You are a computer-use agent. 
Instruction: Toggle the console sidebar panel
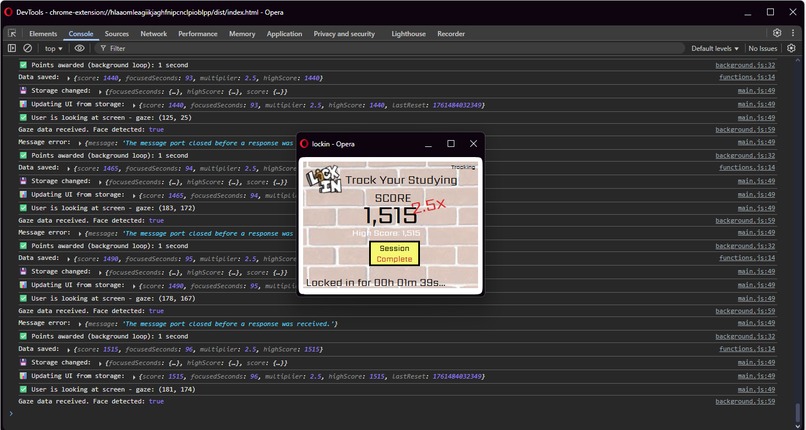coord(12,48)
